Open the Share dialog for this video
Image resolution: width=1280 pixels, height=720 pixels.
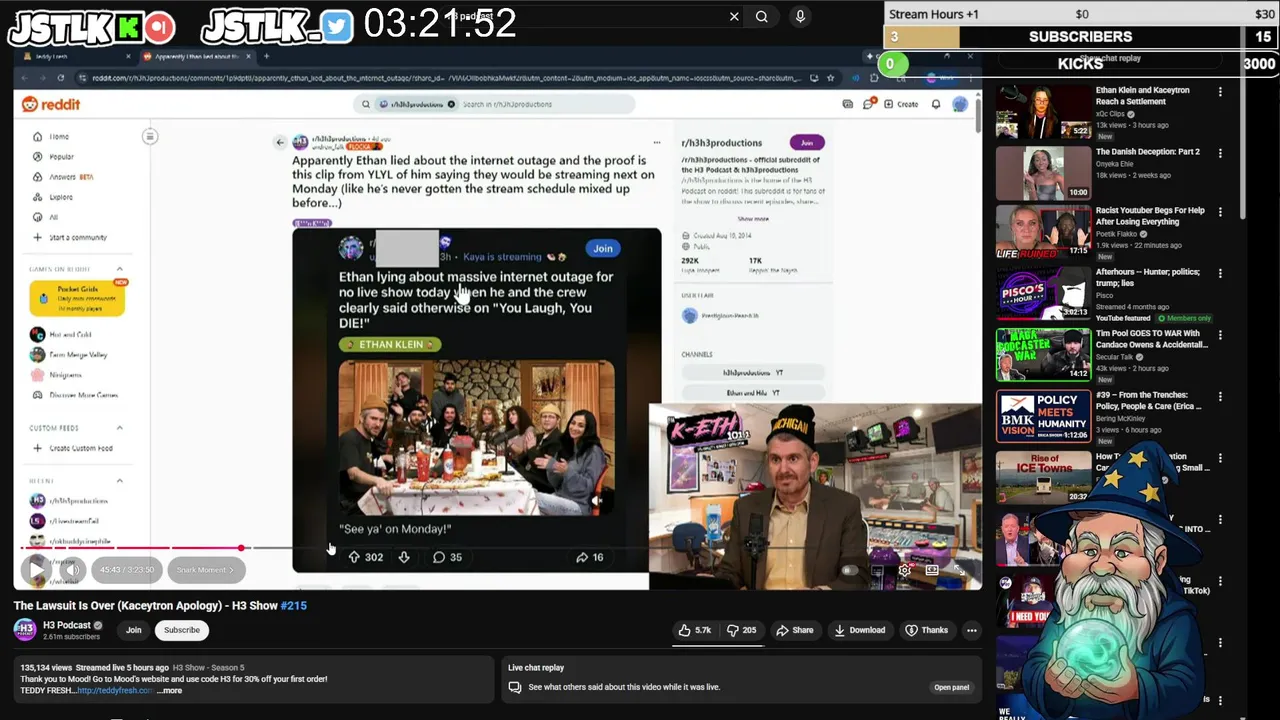click(x=796, y=630)
